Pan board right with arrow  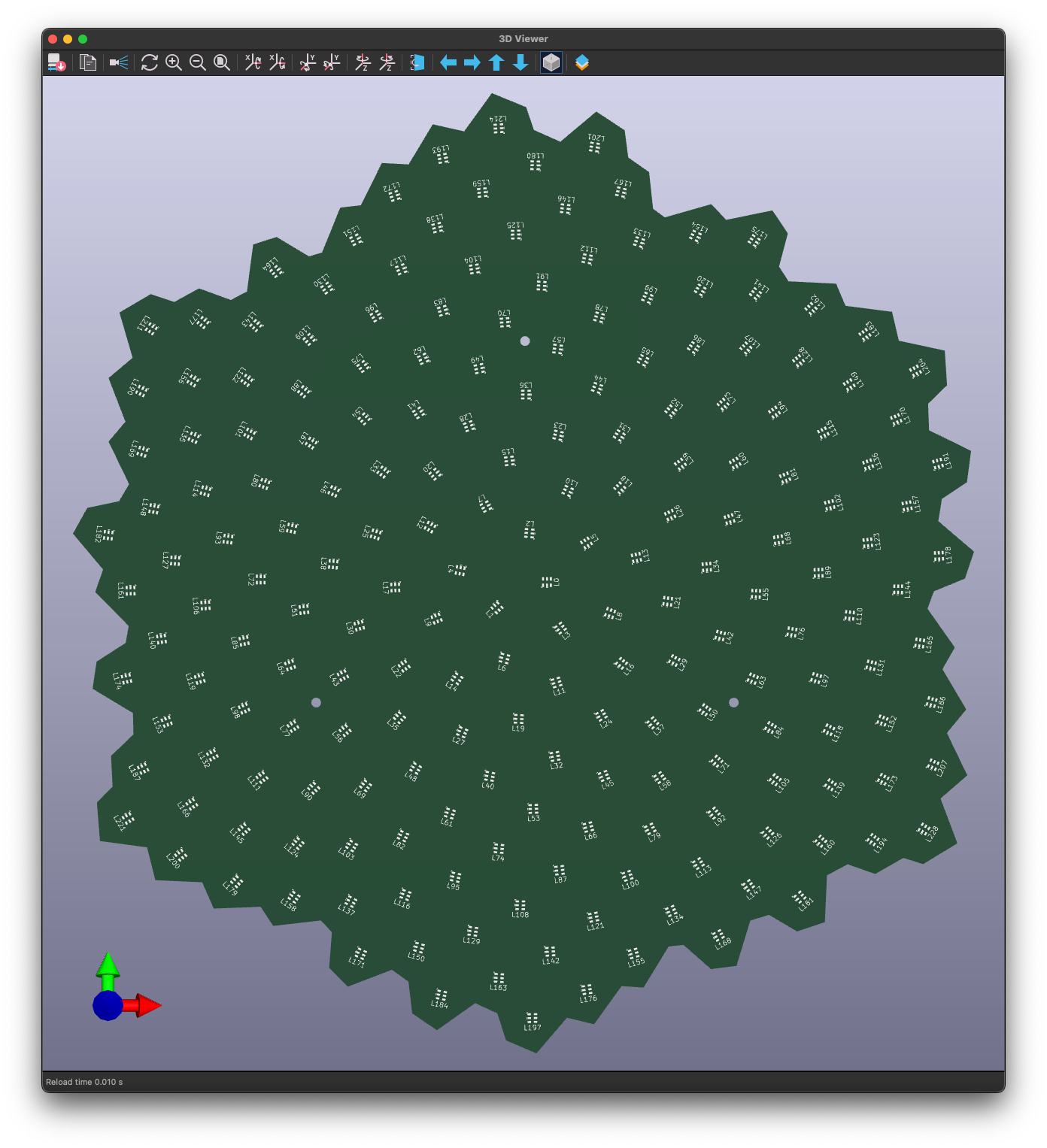click(x=472, y=62)
